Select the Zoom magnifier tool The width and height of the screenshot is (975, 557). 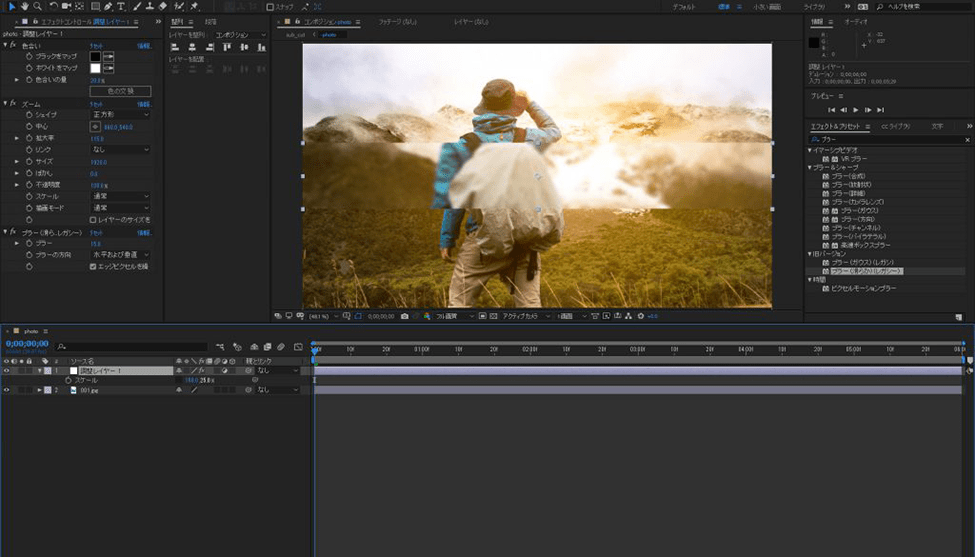[x=37, y=6]
